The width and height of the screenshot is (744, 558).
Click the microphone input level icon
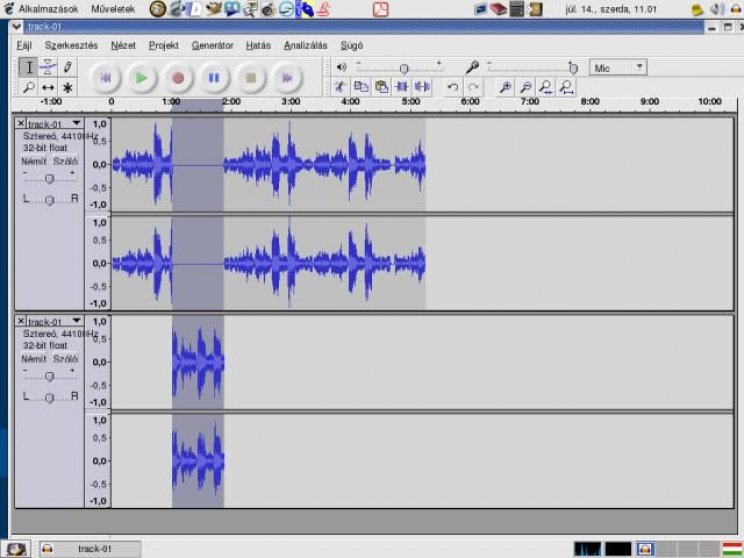click(x=472, y=67)
